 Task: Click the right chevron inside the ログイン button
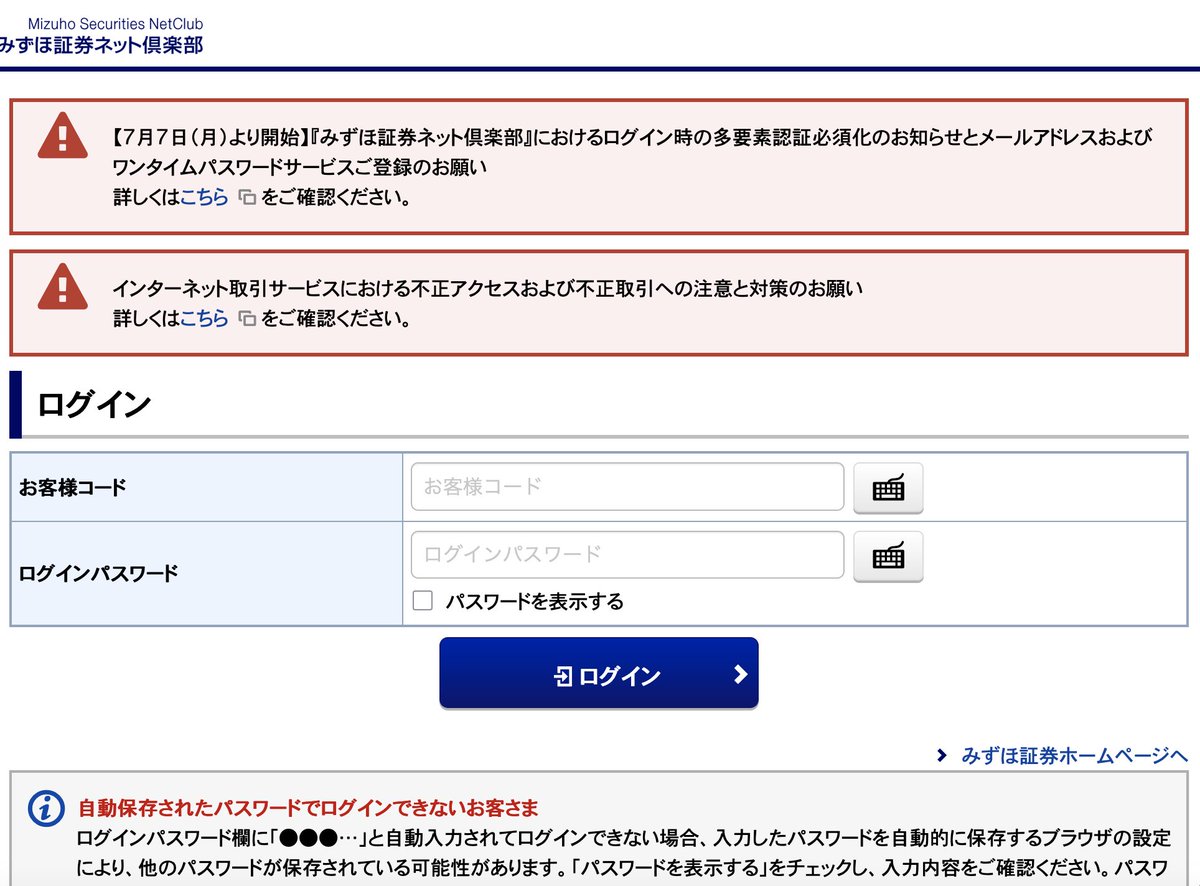pos(738,674)
